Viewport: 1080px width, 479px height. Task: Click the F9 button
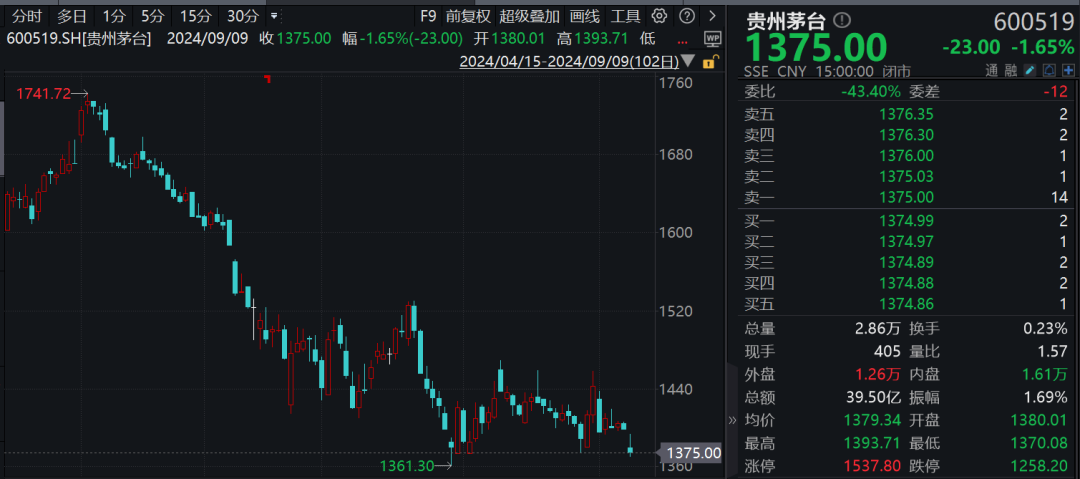coord(428,16)
